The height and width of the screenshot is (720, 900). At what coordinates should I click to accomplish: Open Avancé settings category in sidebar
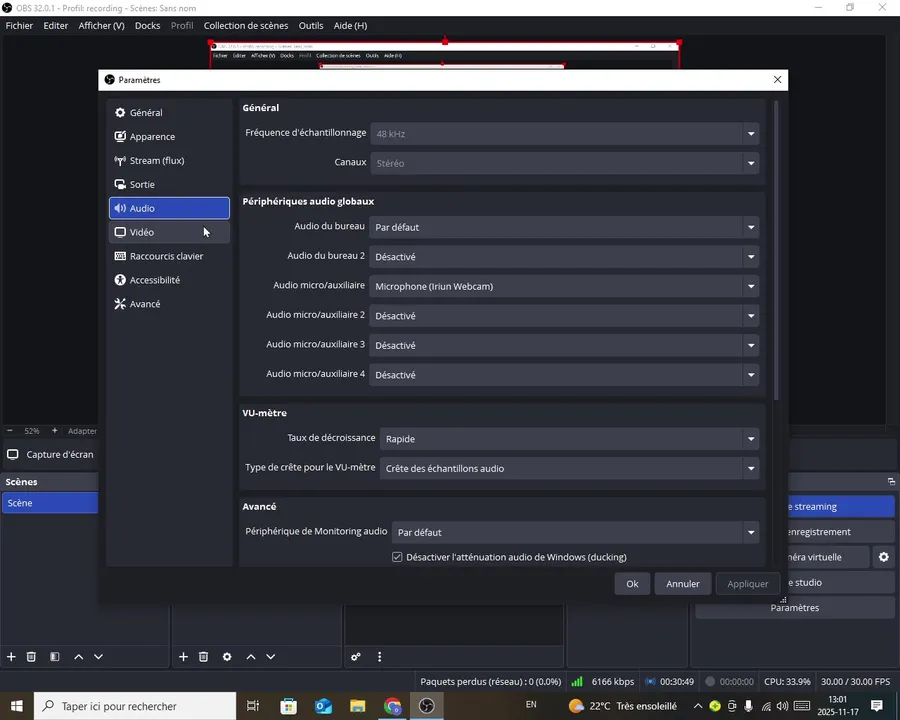169,304
